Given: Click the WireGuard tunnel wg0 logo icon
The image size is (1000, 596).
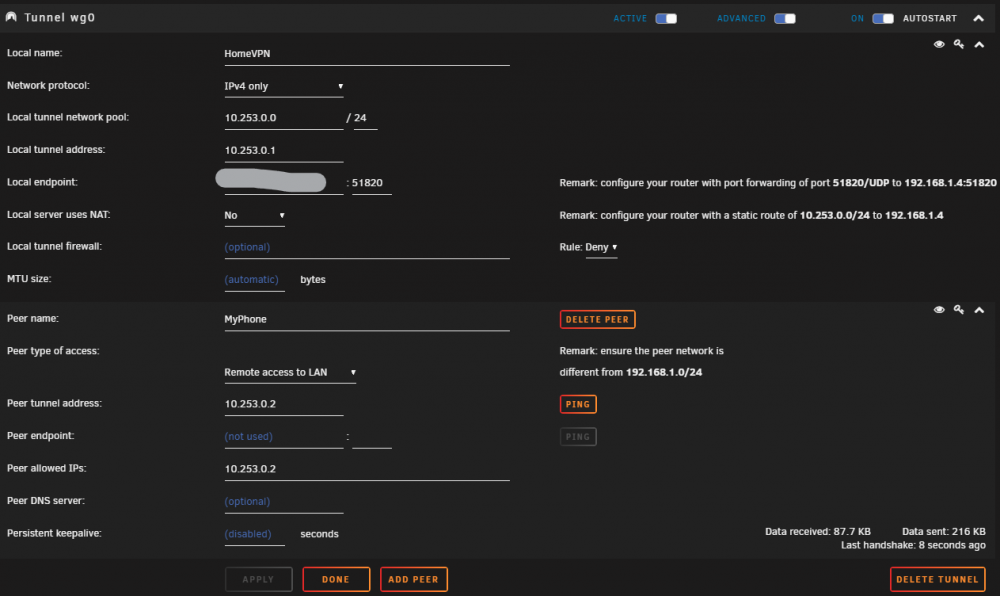Looking at the screenshot, I should pos(11,17).
